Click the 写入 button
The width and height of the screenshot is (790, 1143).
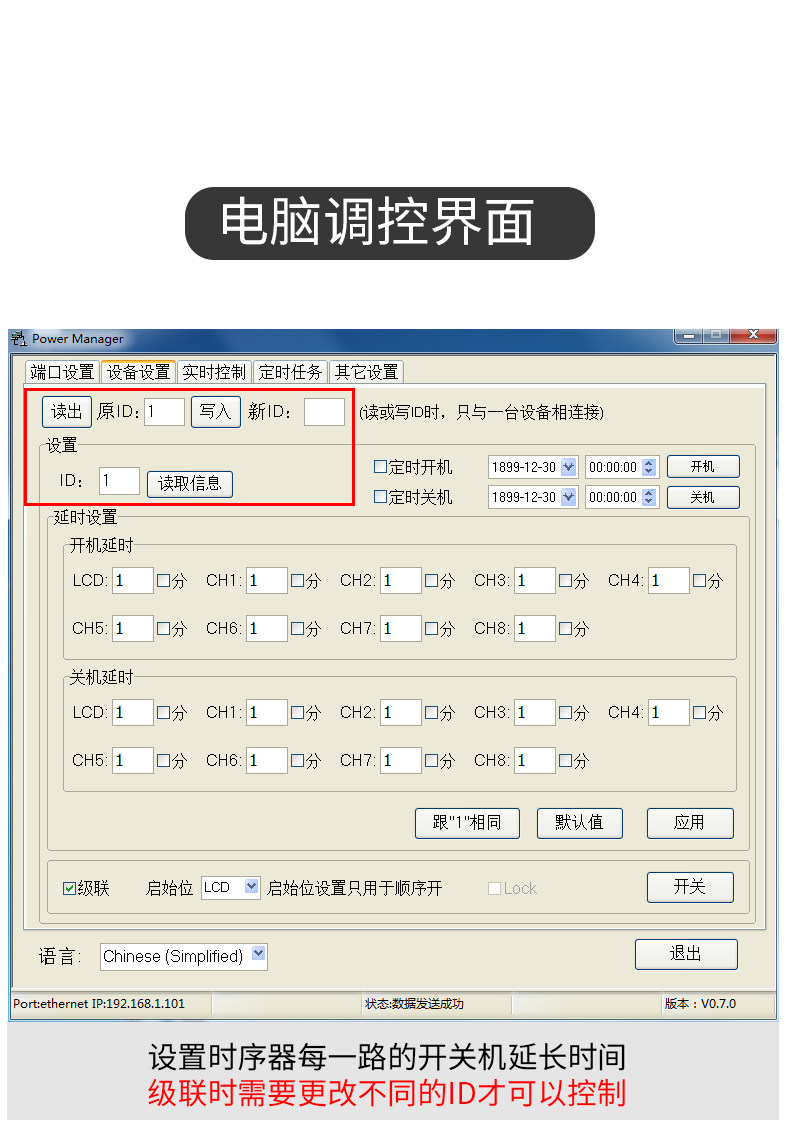(x=216, y=412)
